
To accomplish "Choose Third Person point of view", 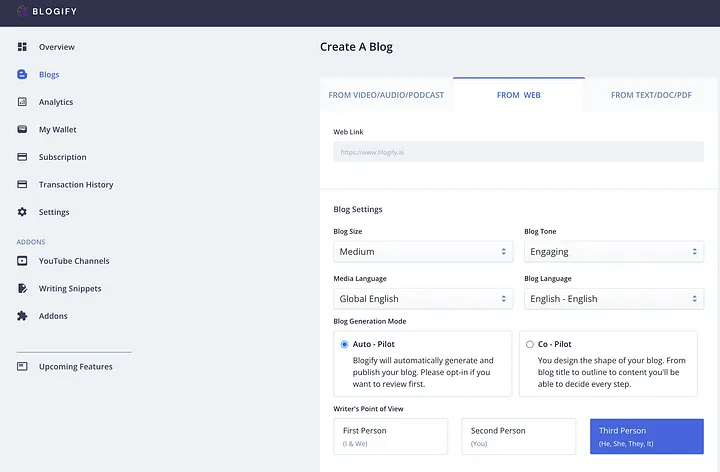I will 647,437.
